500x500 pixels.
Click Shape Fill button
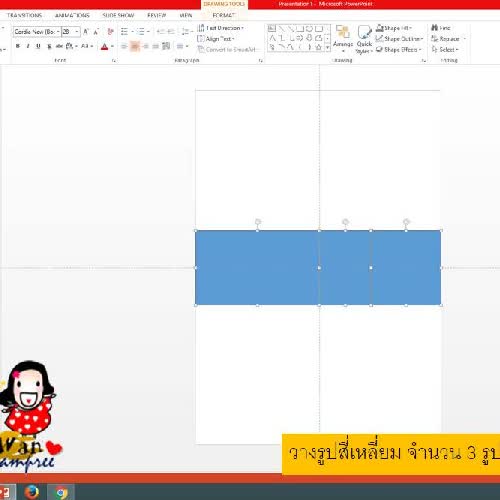pos(394,28)
